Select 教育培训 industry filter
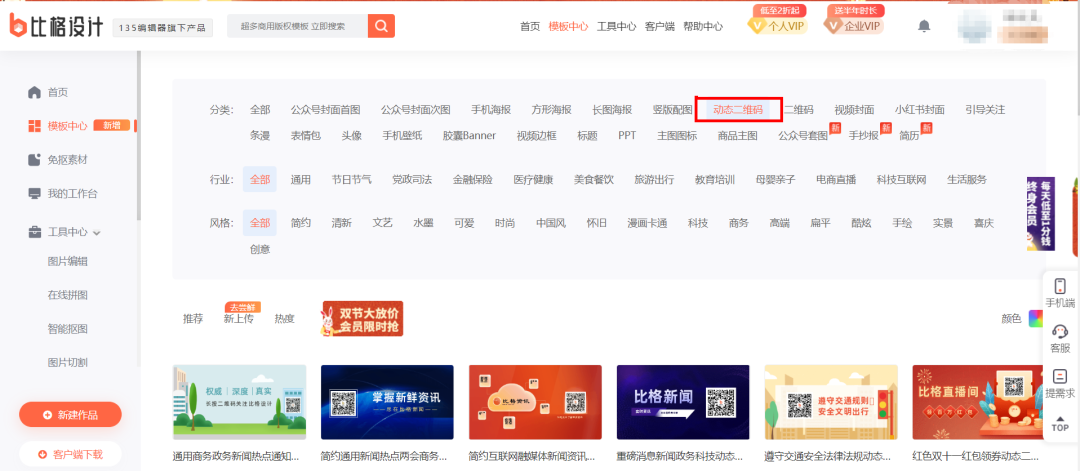The width and height of the screenshot is (1080, 471). tap(715, 180)
